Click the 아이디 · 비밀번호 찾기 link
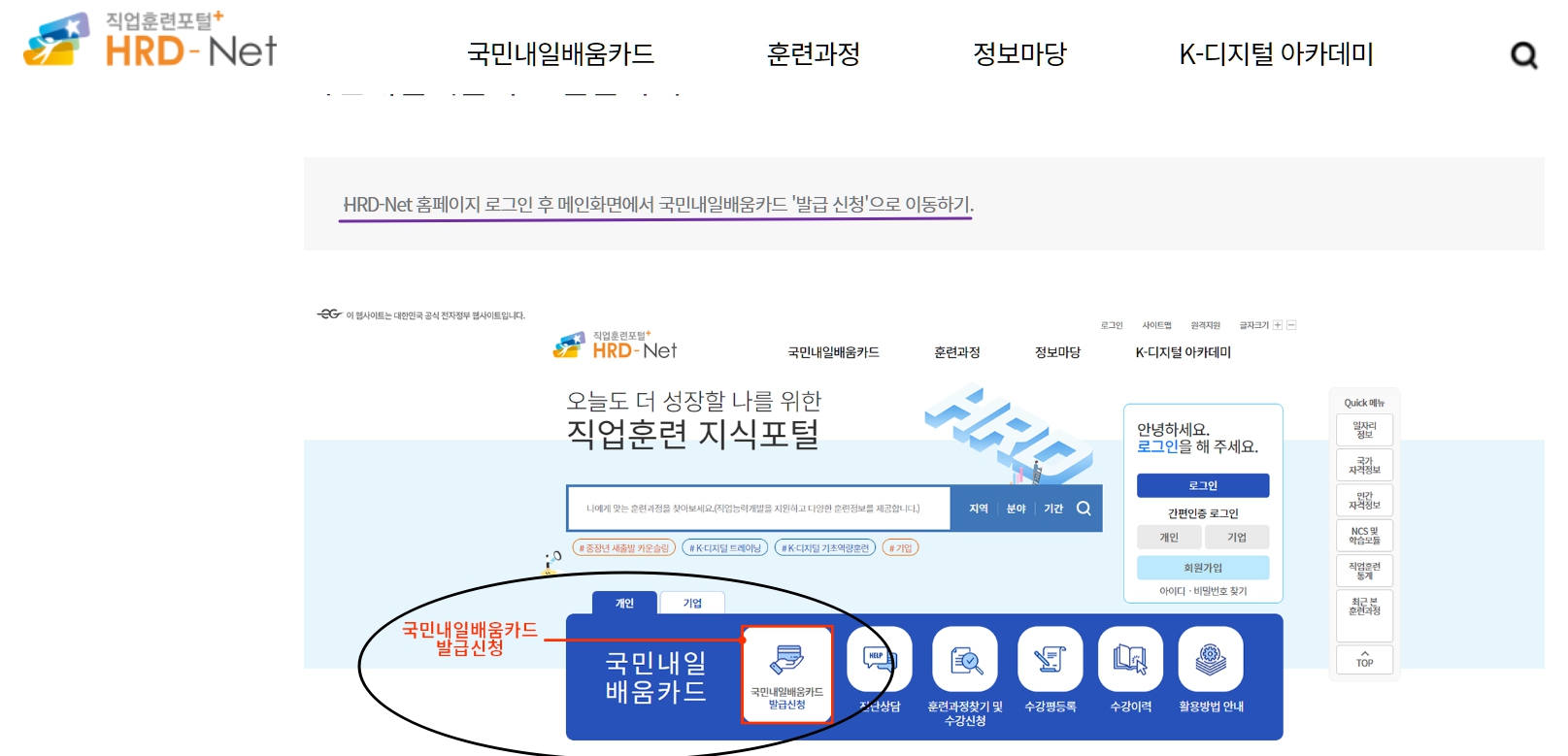The image size is (1568, 756). tap(1203, 591)
